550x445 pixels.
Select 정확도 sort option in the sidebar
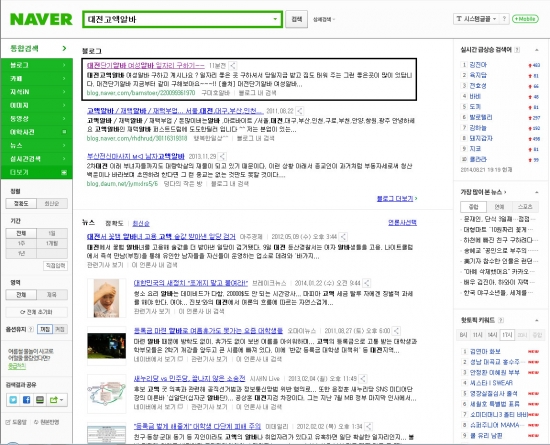21,203
